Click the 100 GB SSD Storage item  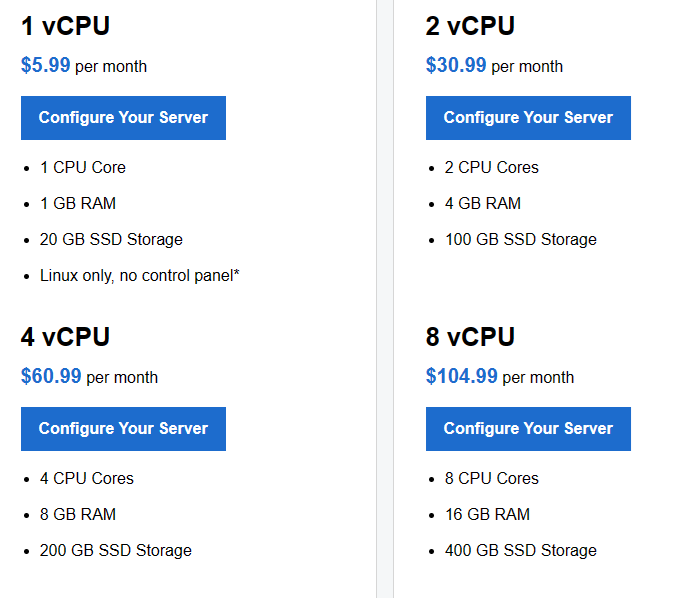coord(520,240)
